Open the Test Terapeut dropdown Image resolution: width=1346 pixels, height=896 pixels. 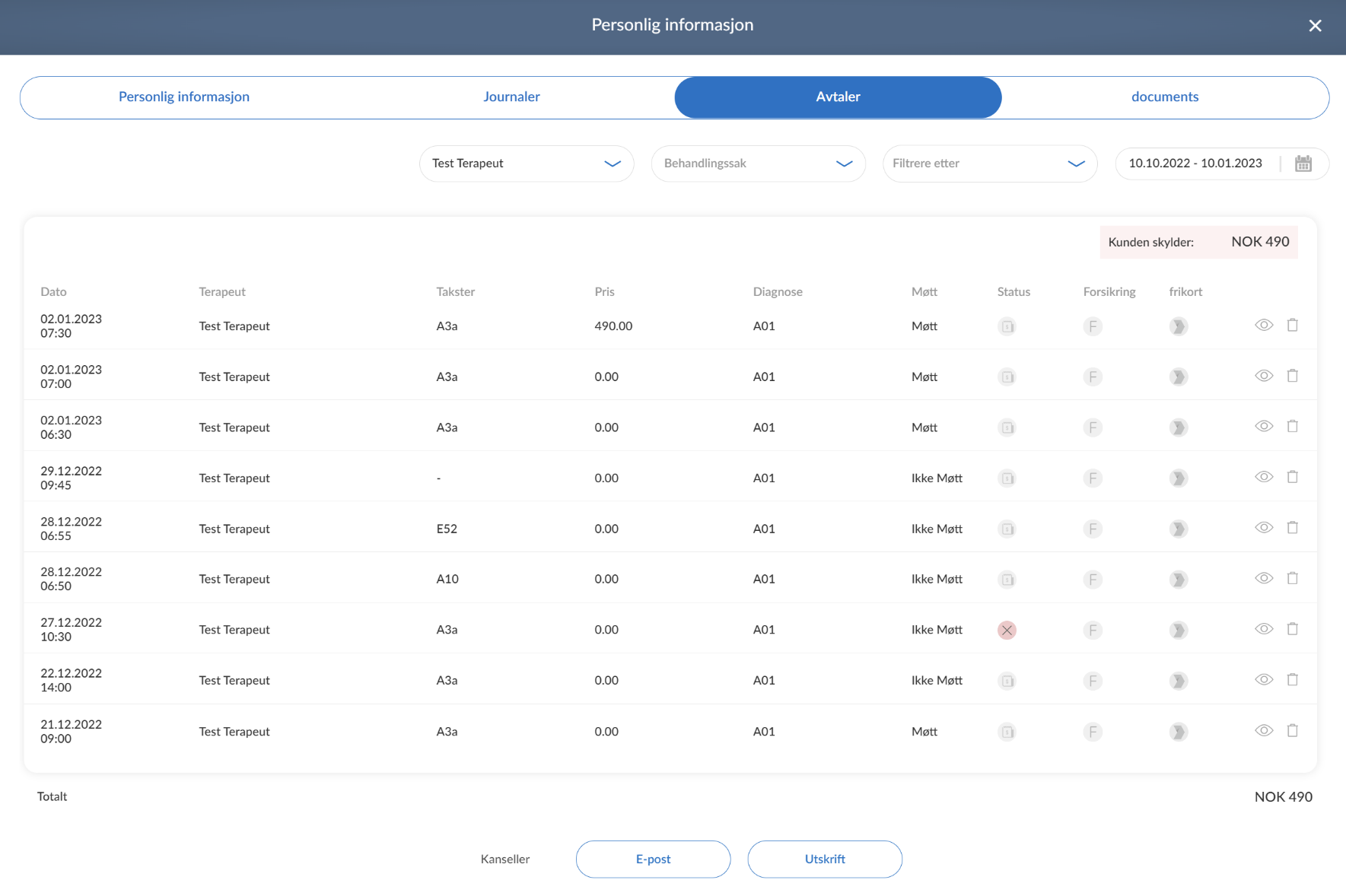point(527,164)
